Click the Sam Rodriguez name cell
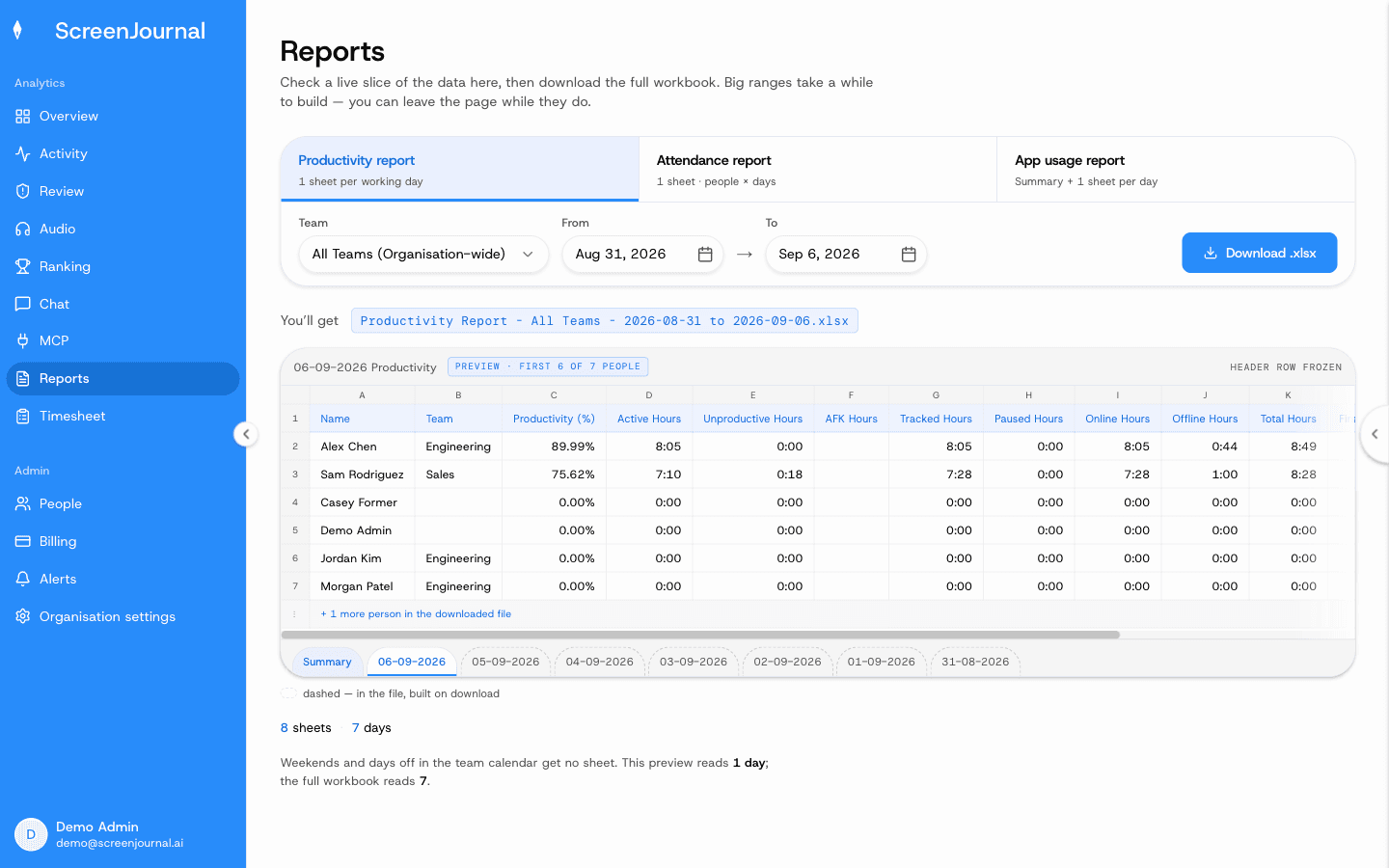This screenshot has width=1389, height=868. coord(363,475)
